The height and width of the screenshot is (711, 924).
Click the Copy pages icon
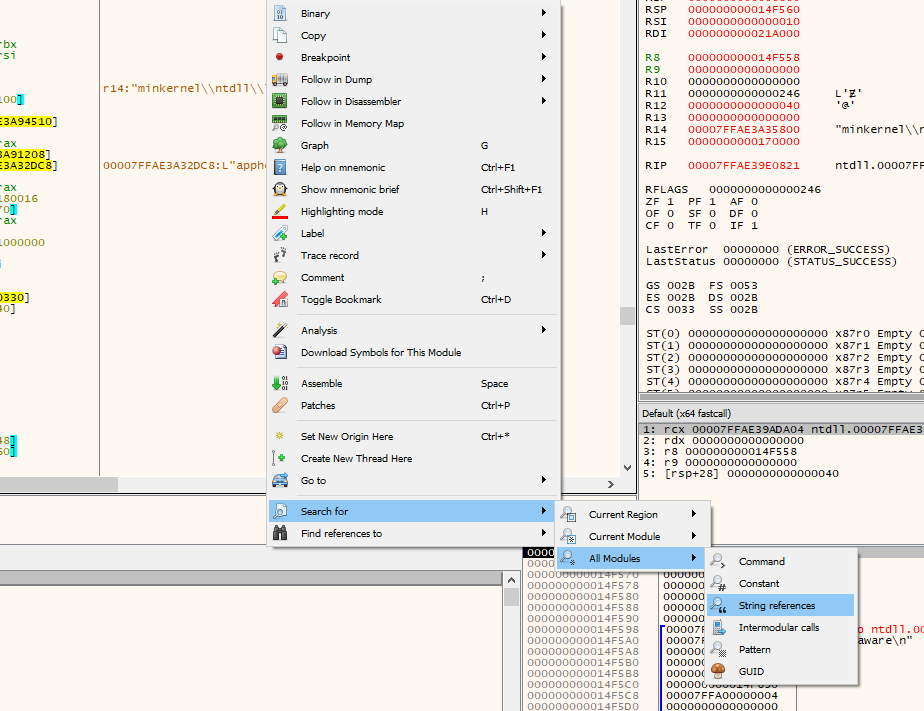point(280,35)
